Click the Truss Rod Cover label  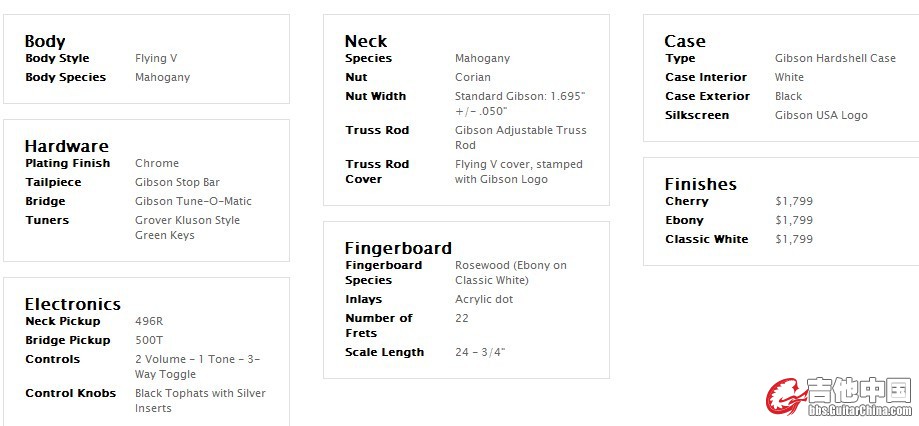(377, 172)
